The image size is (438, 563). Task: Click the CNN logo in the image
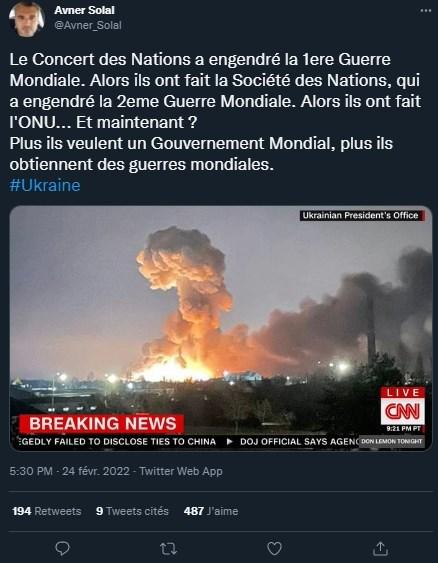click(402, 411)
